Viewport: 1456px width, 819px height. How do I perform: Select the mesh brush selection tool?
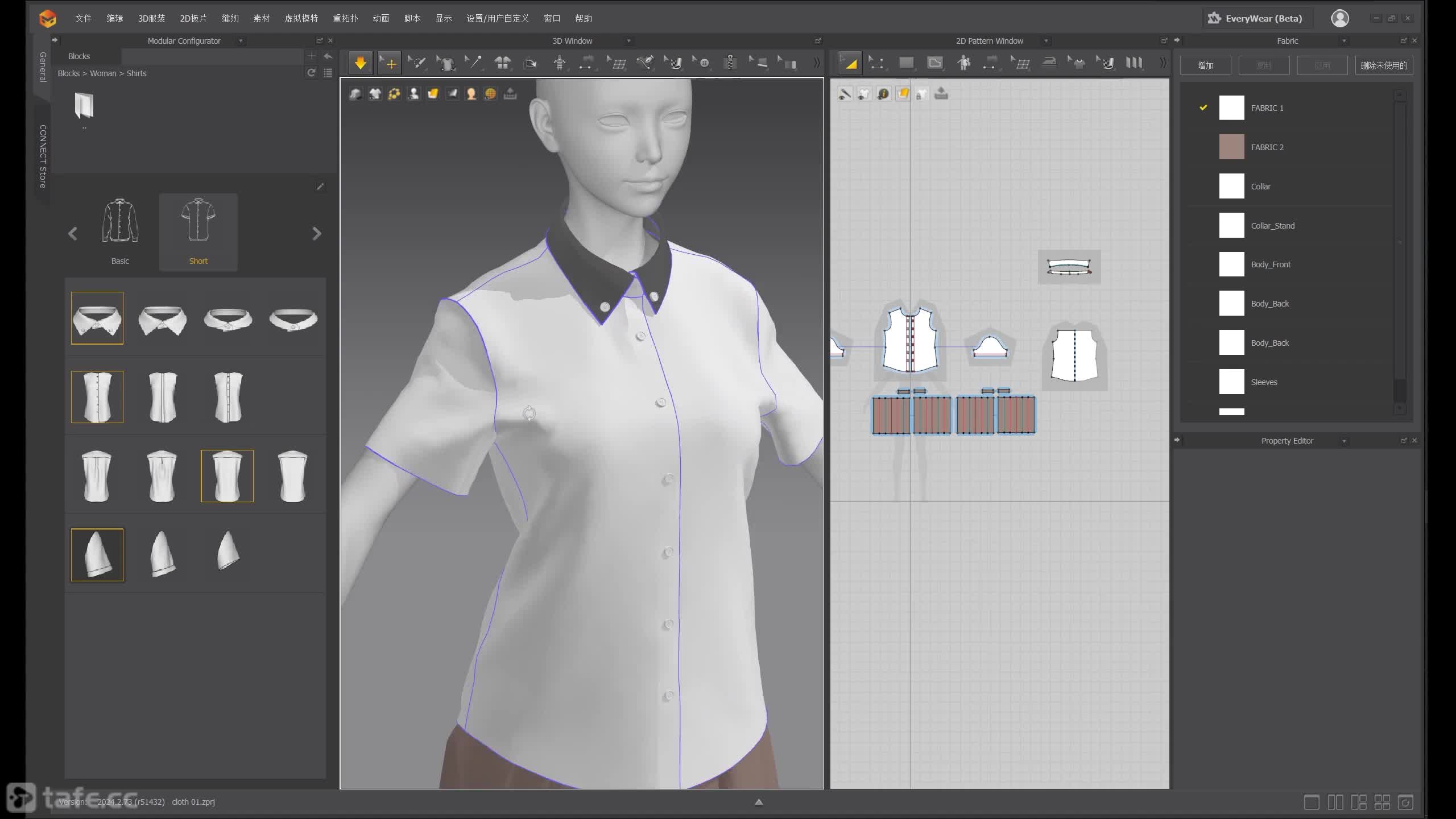click(x=417, y=63)
